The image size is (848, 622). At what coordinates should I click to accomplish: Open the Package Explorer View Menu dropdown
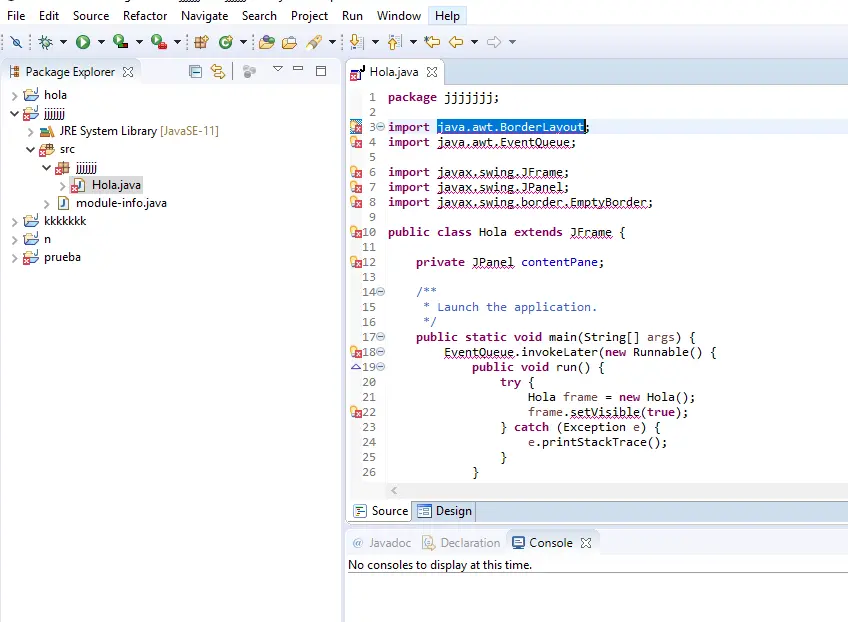278,70
